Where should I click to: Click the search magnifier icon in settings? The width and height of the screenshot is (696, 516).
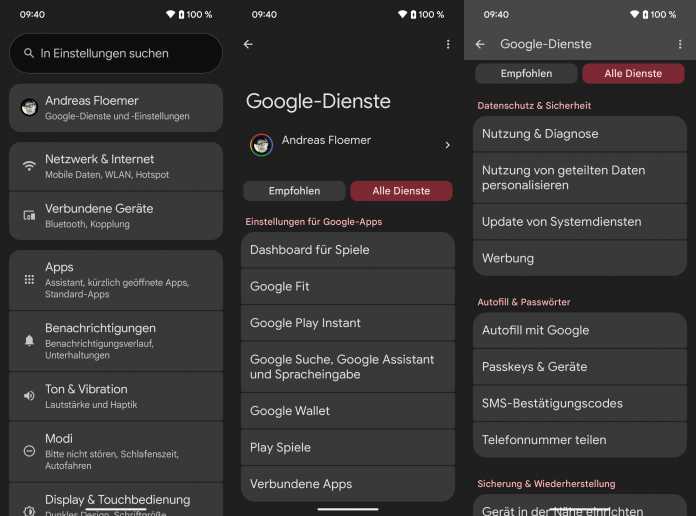pyautogui.click(x=29, y=53)
